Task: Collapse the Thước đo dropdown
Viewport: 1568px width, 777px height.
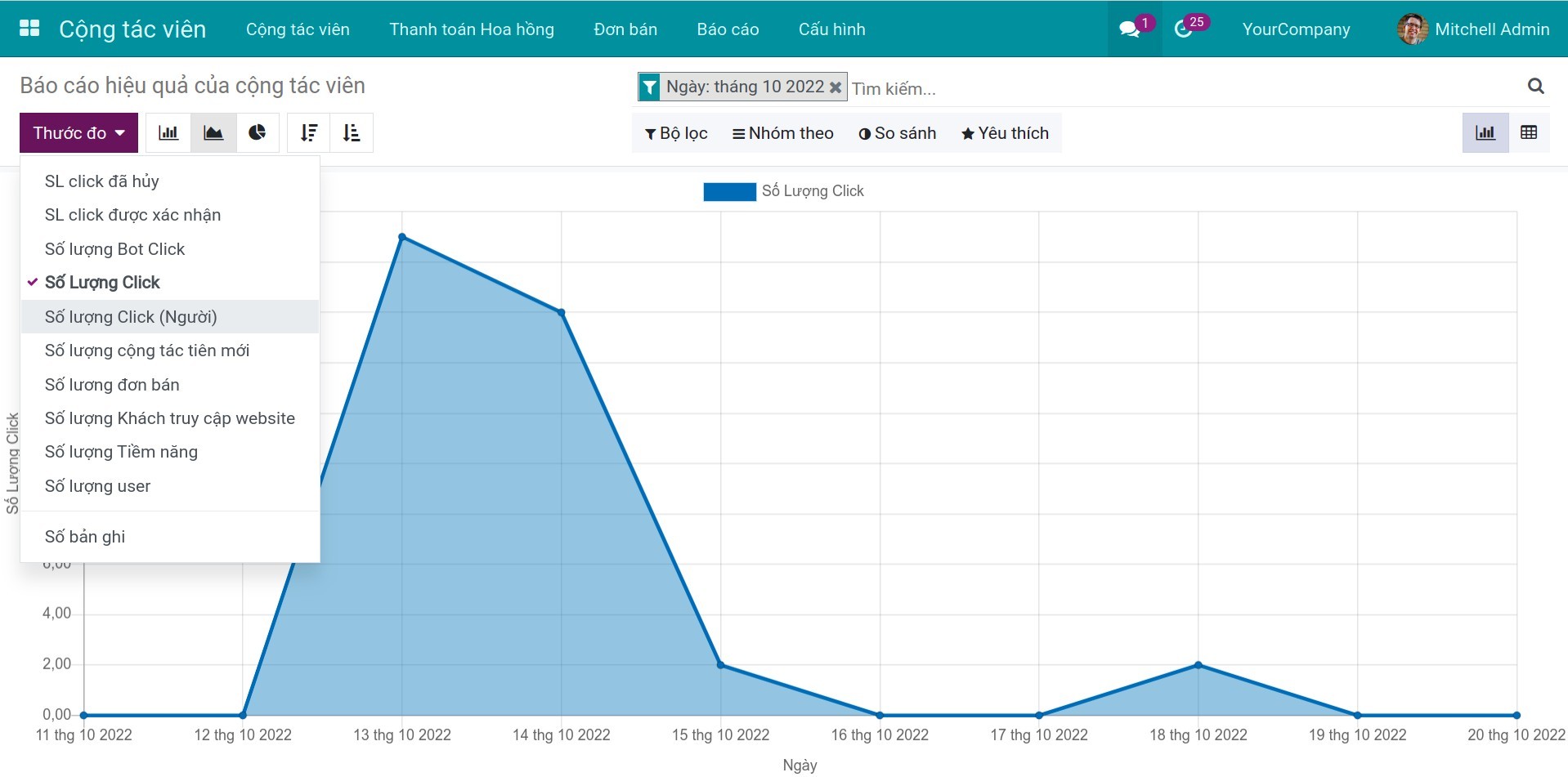Action: 78,133
